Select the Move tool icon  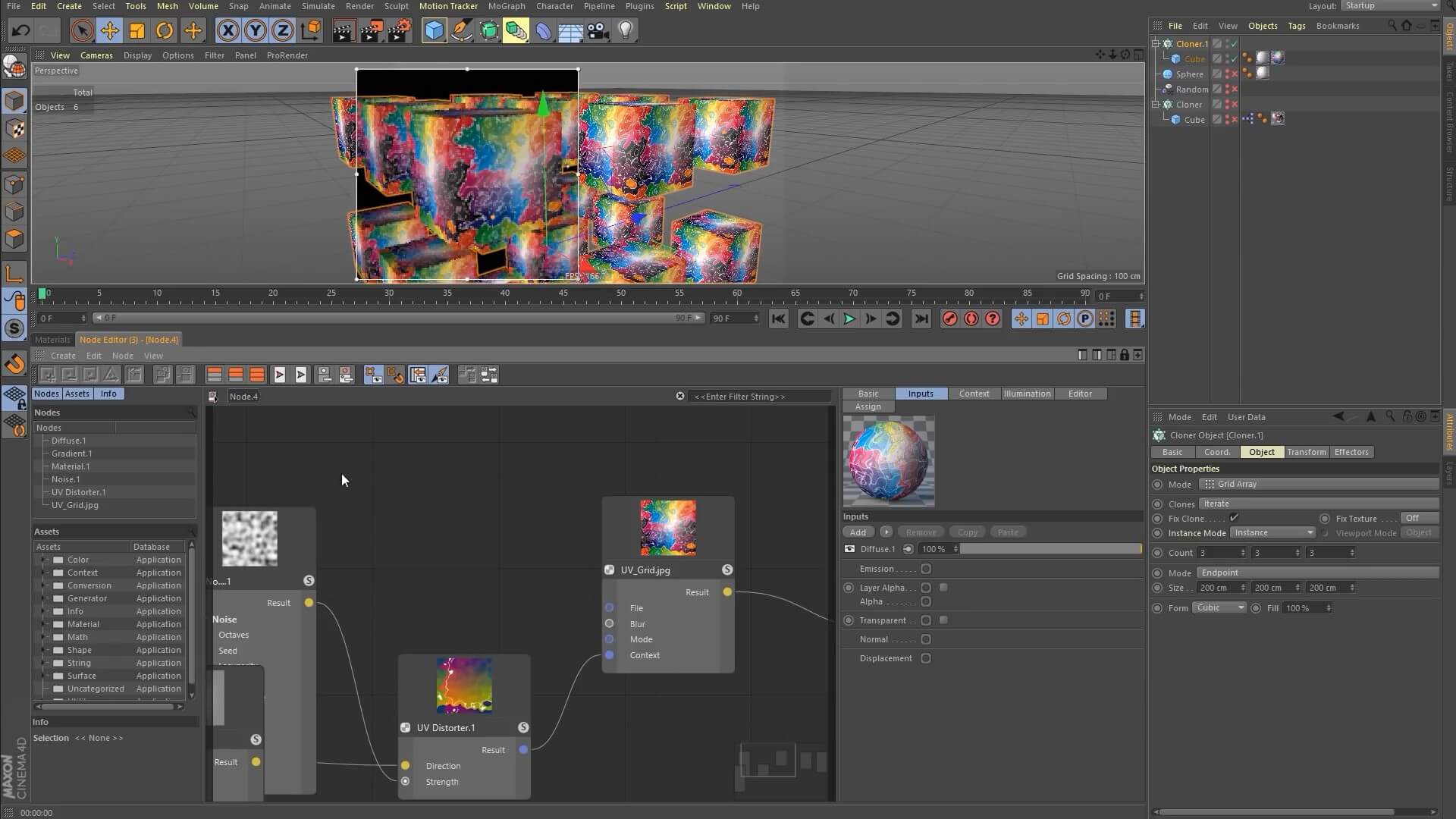click(109, 30)
